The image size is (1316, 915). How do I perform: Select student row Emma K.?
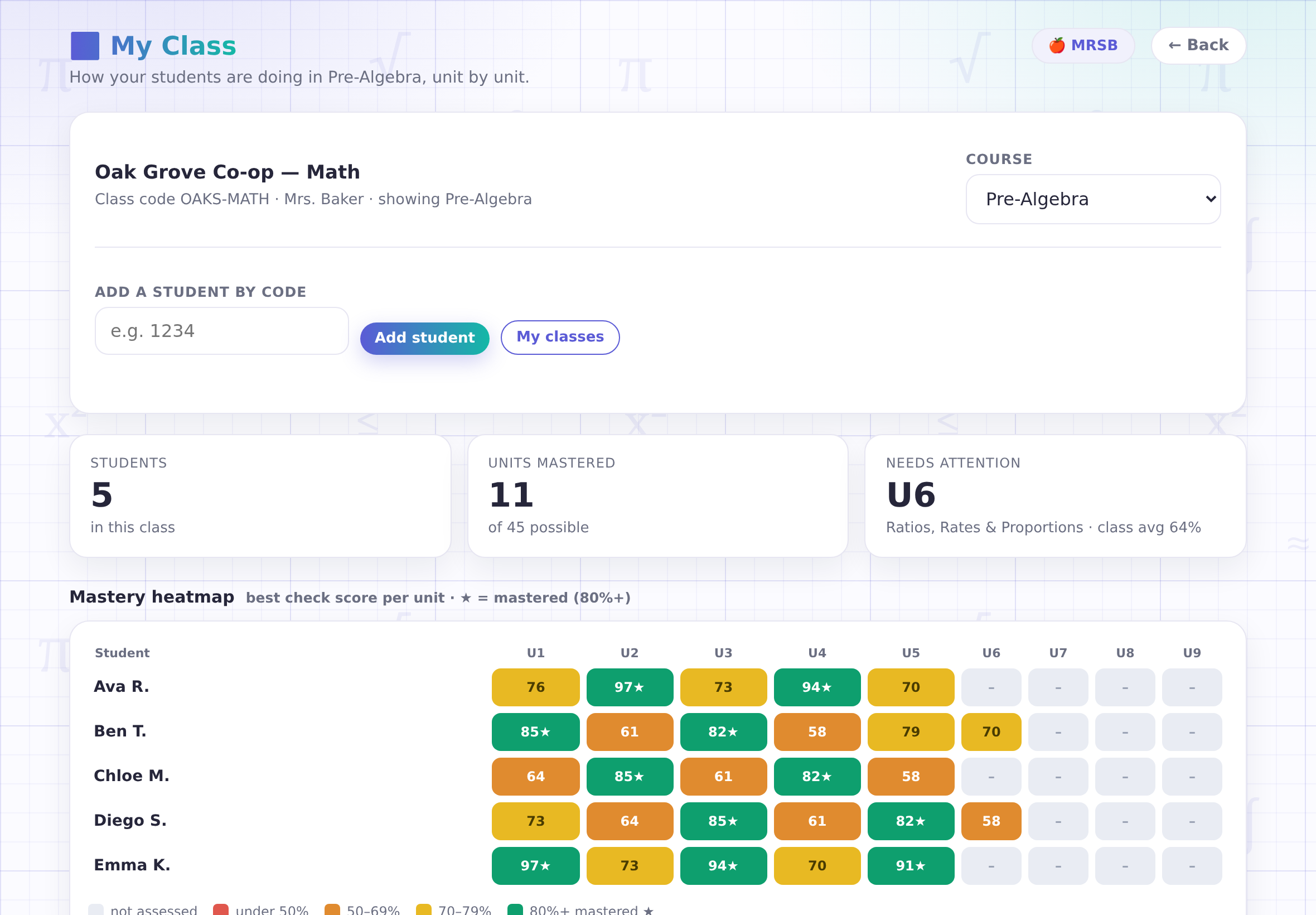(657, 866)
